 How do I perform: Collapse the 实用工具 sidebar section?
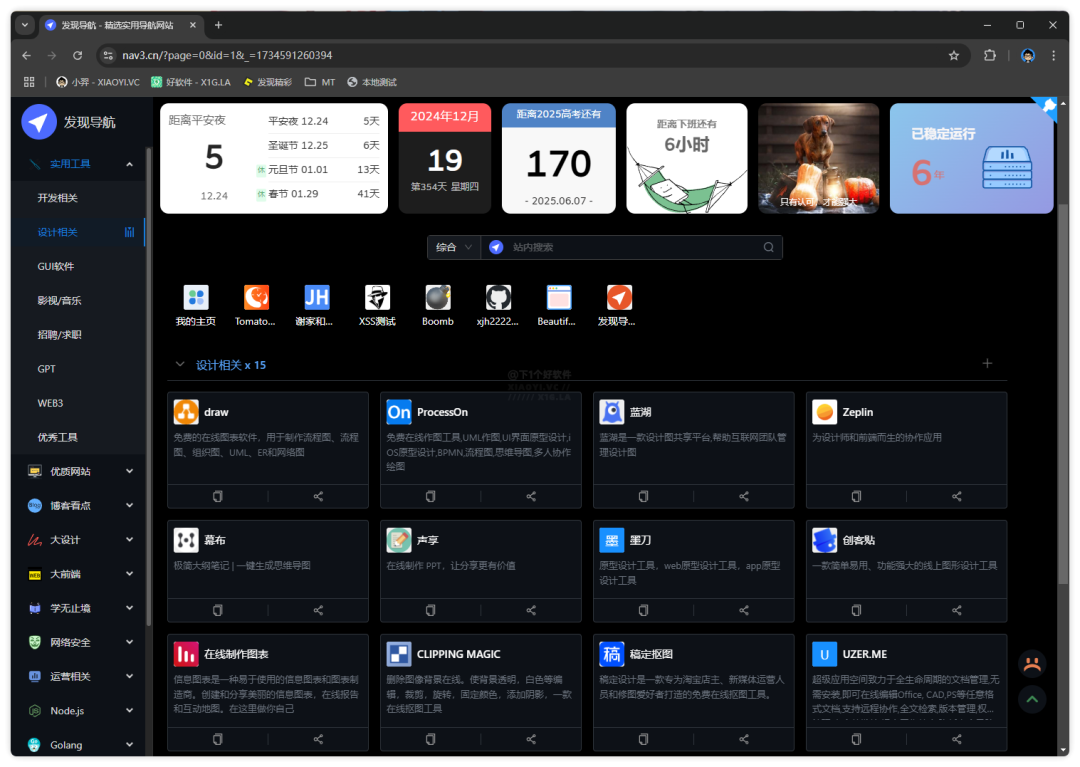[x=129, y=164]
